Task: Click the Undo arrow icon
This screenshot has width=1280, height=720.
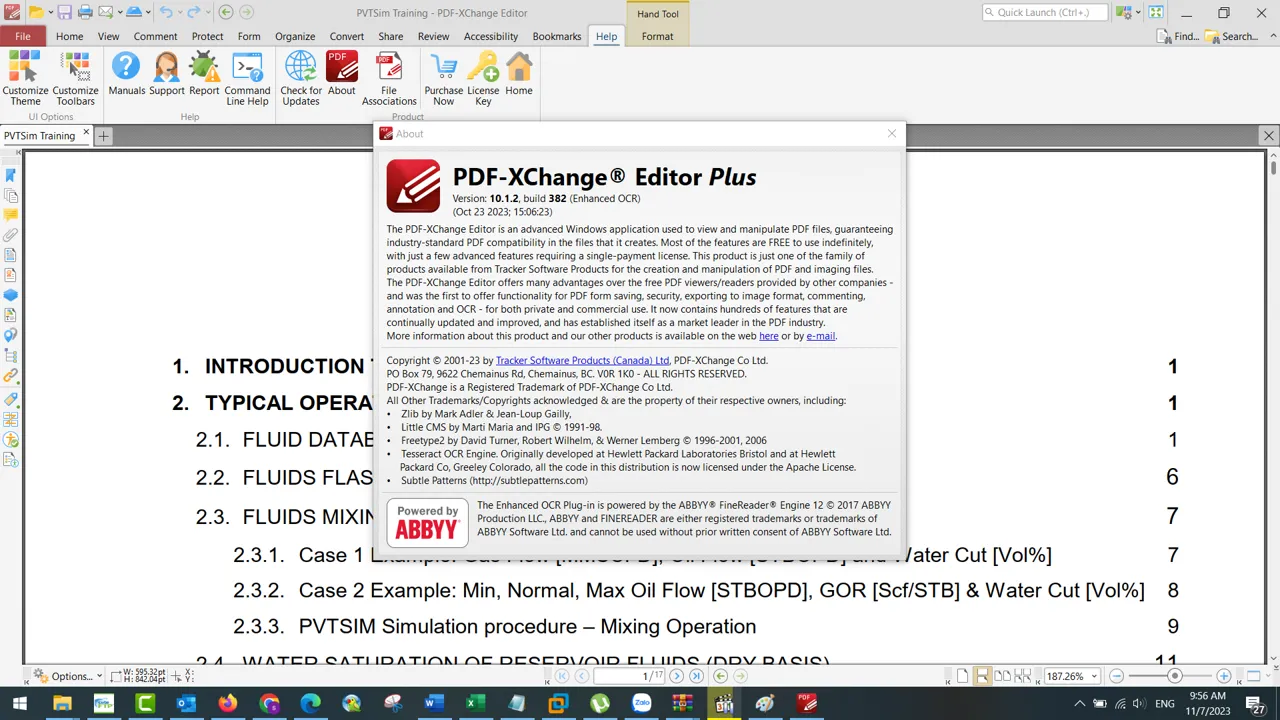Action: 166,12
